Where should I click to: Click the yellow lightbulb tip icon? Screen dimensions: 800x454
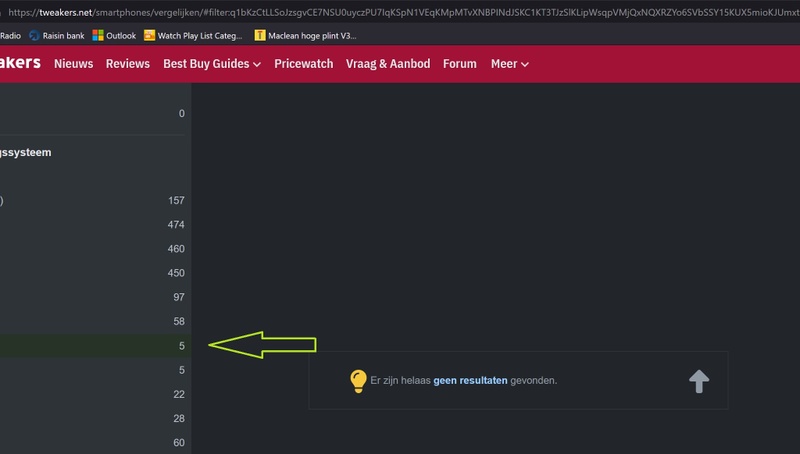pyautogui.click(x=358, y=380)
